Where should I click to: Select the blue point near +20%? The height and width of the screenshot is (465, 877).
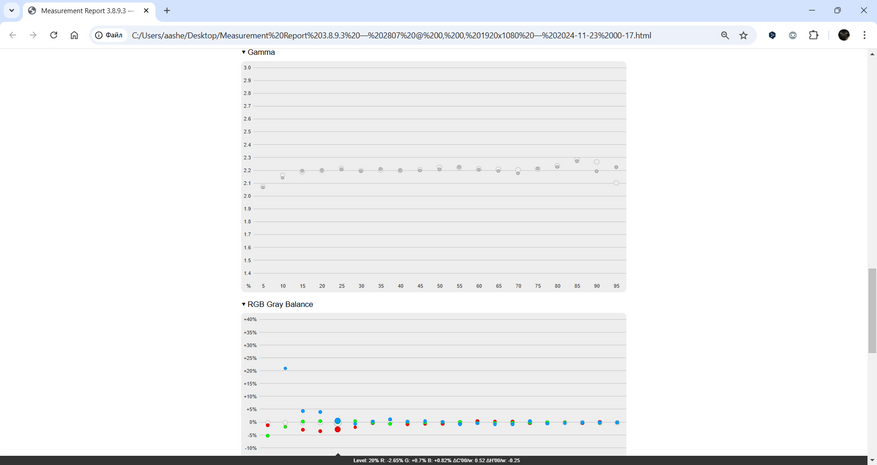click(x=285, y=368)
